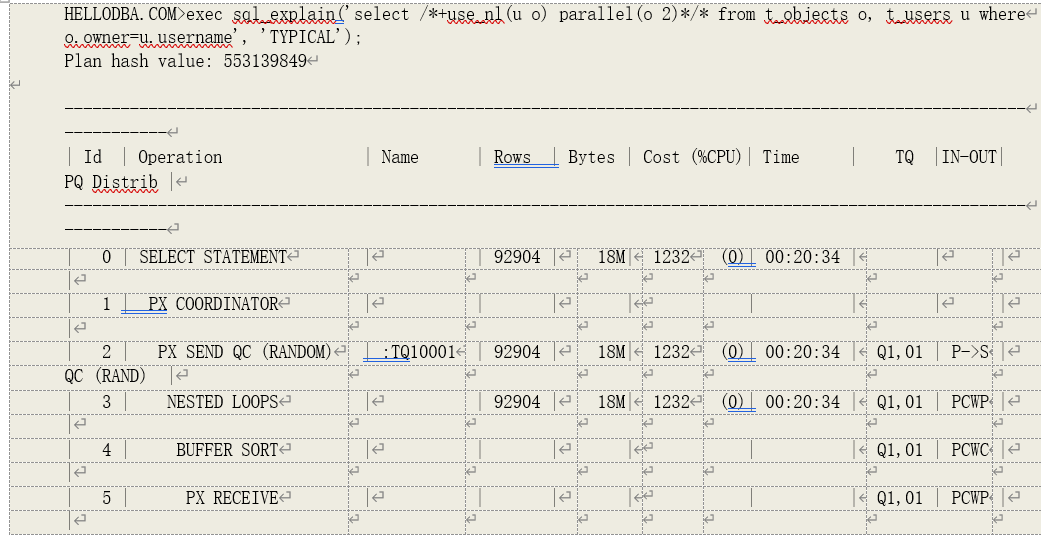Select the Time column header
Screen dimensions: 1041x545
click(781, 157)
